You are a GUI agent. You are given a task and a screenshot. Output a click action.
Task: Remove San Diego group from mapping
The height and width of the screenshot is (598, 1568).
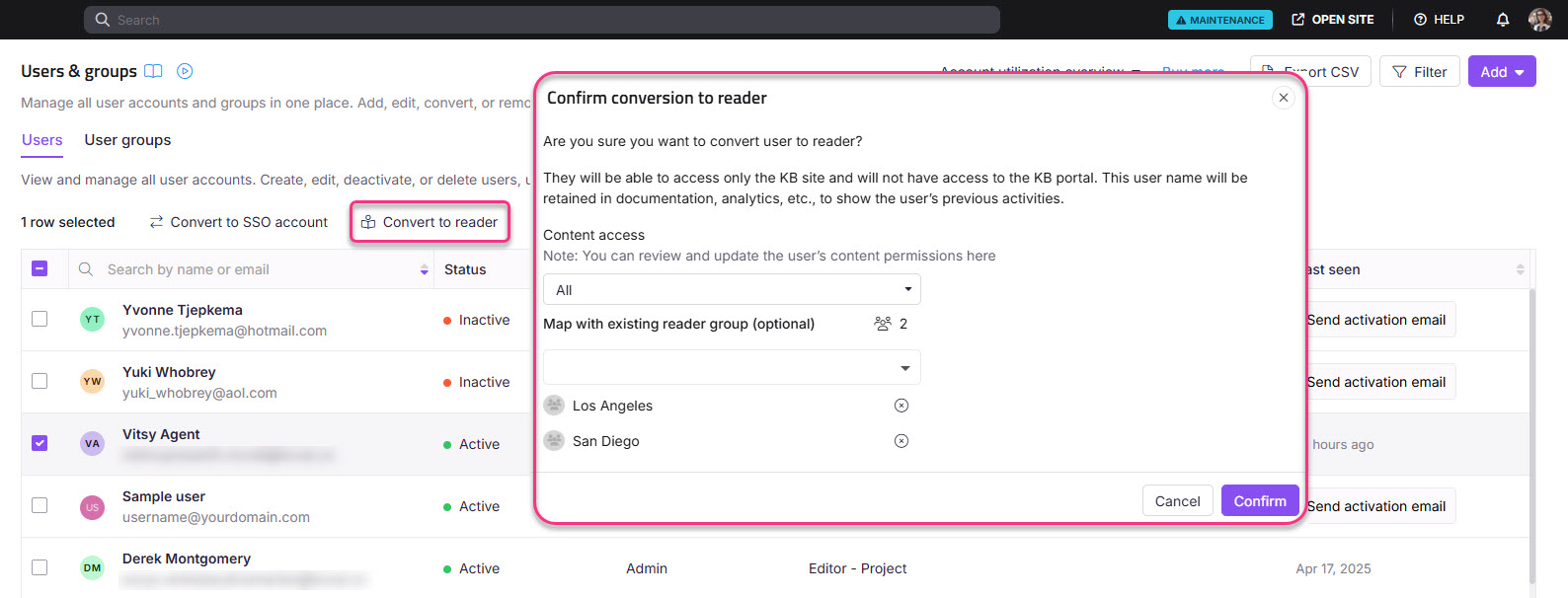[x=902, y=441]
